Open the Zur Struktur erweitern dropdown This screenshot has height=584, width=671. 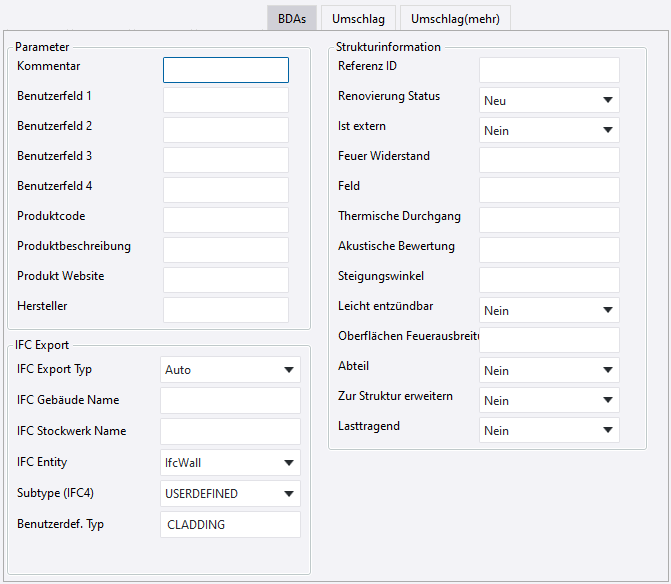coord(549,401)
